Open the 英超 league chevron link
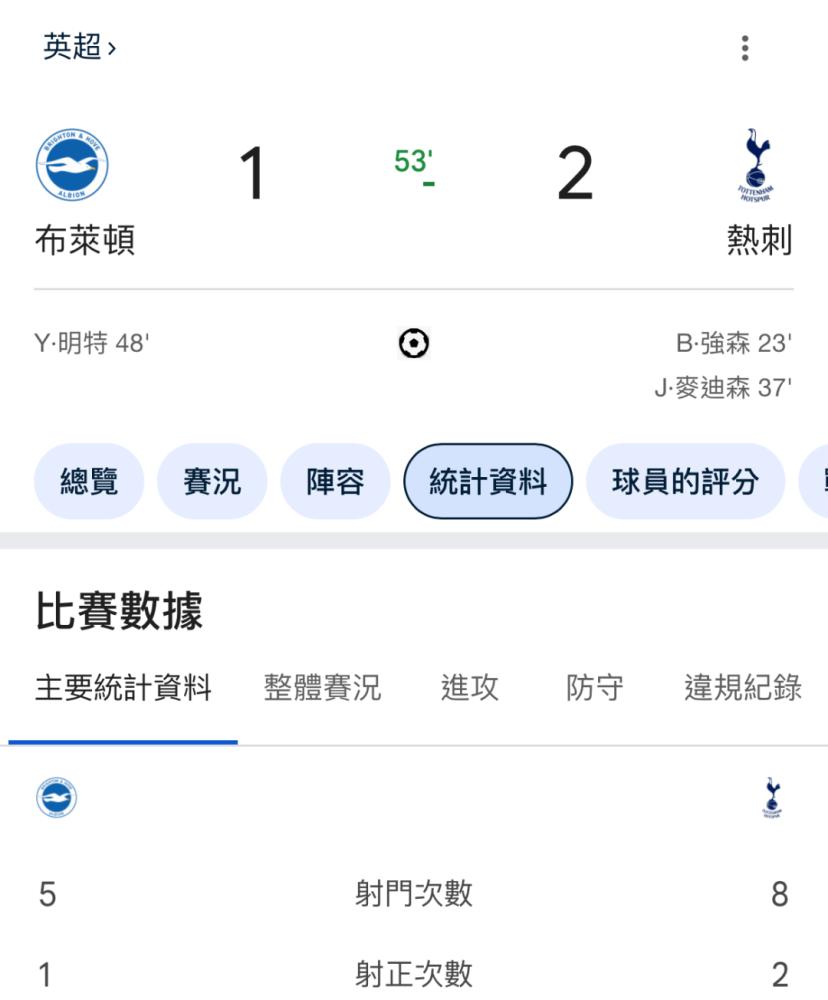 pyautogui.click(x=80, y=47)
